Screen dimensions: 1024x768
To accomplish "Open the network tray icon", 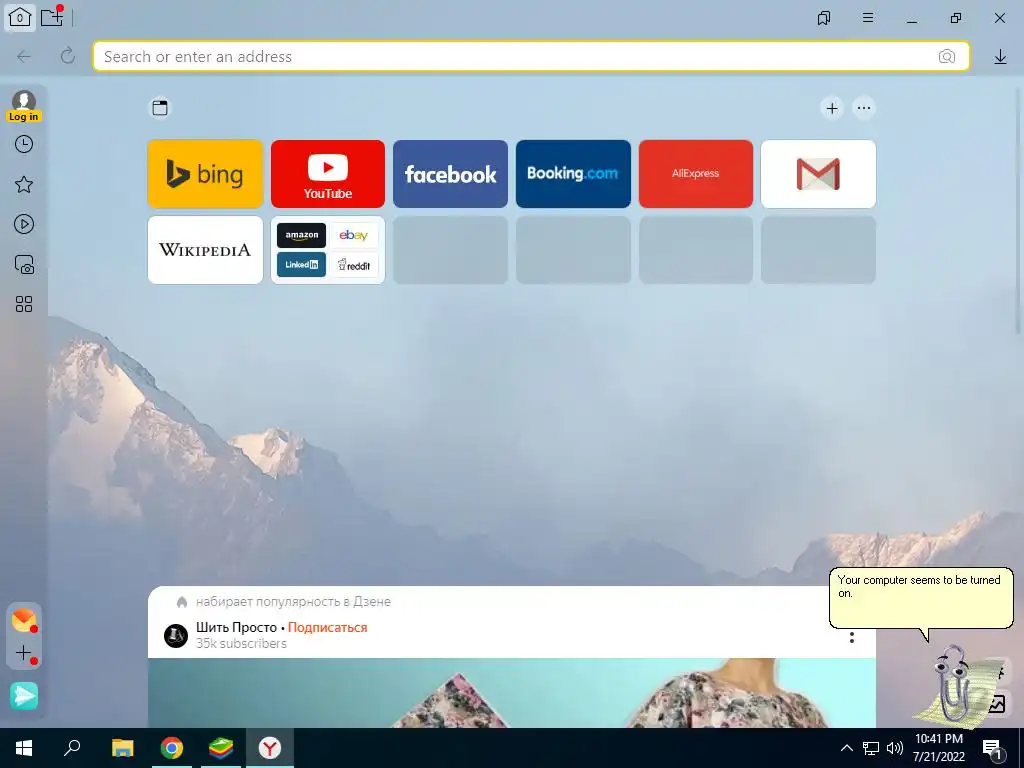I will click(x=871, y=748).
